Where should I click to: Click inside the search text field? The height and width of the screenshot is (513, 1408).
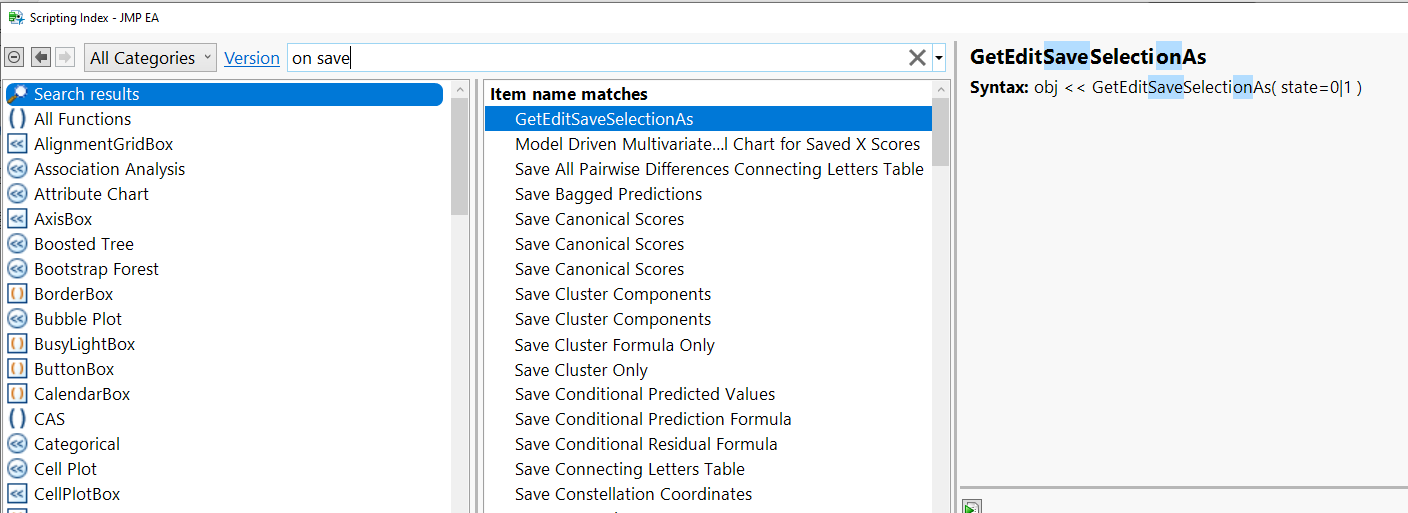tap(600, 58)
